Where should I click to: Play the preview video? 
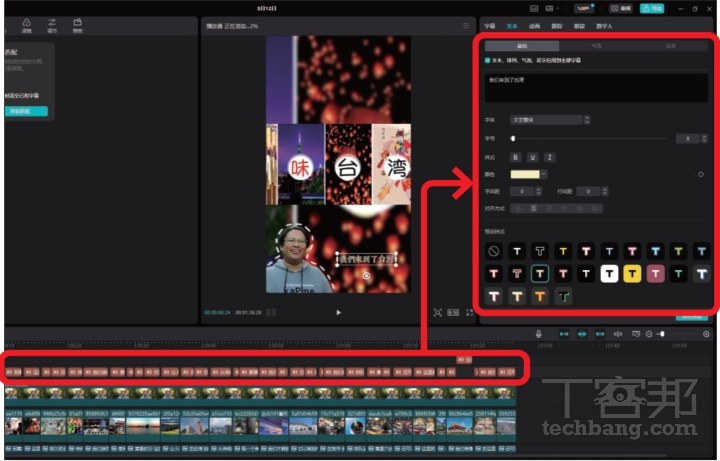pyautogui.click(x=338, y=312)
